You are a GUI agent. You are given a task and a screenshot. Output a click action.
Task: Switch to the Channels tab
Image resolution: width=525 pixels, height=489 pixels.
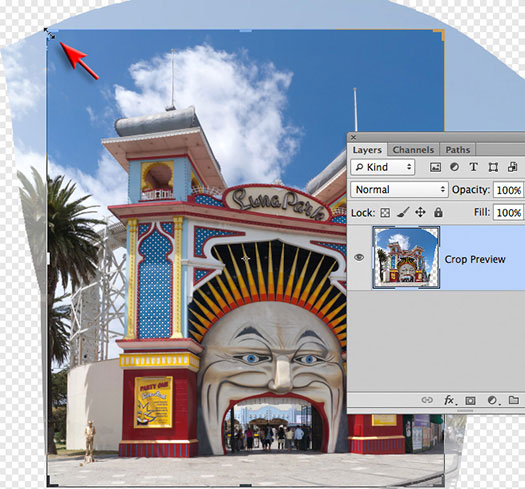coord(413,150)
